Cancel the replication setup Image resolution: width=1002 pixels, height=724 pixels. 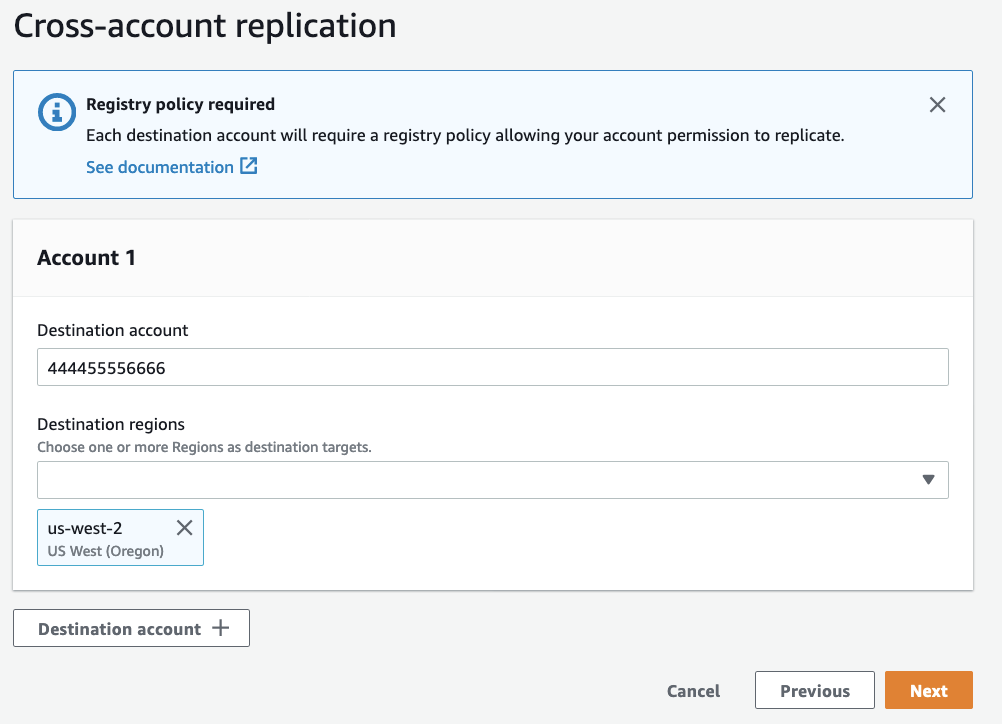(693, 691)
